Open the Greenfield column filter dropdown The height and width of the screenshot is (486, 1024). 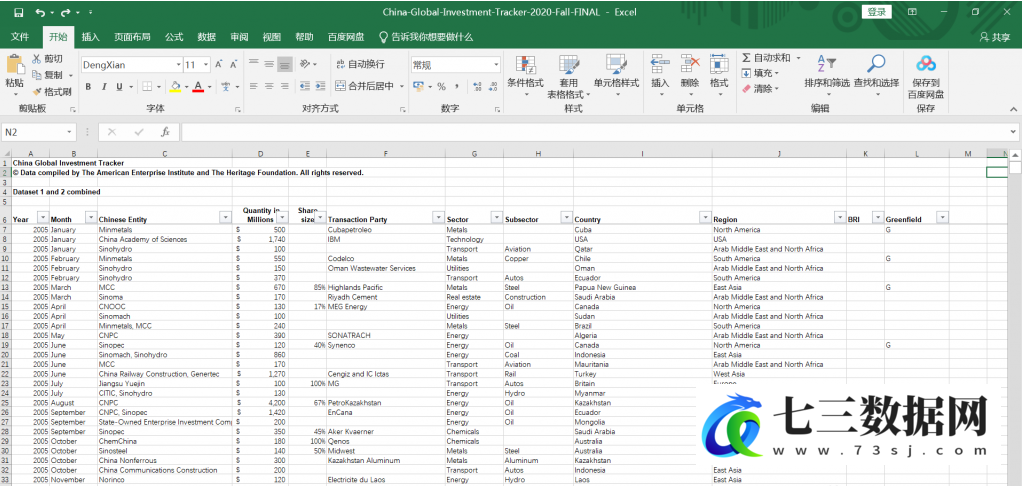942,217
